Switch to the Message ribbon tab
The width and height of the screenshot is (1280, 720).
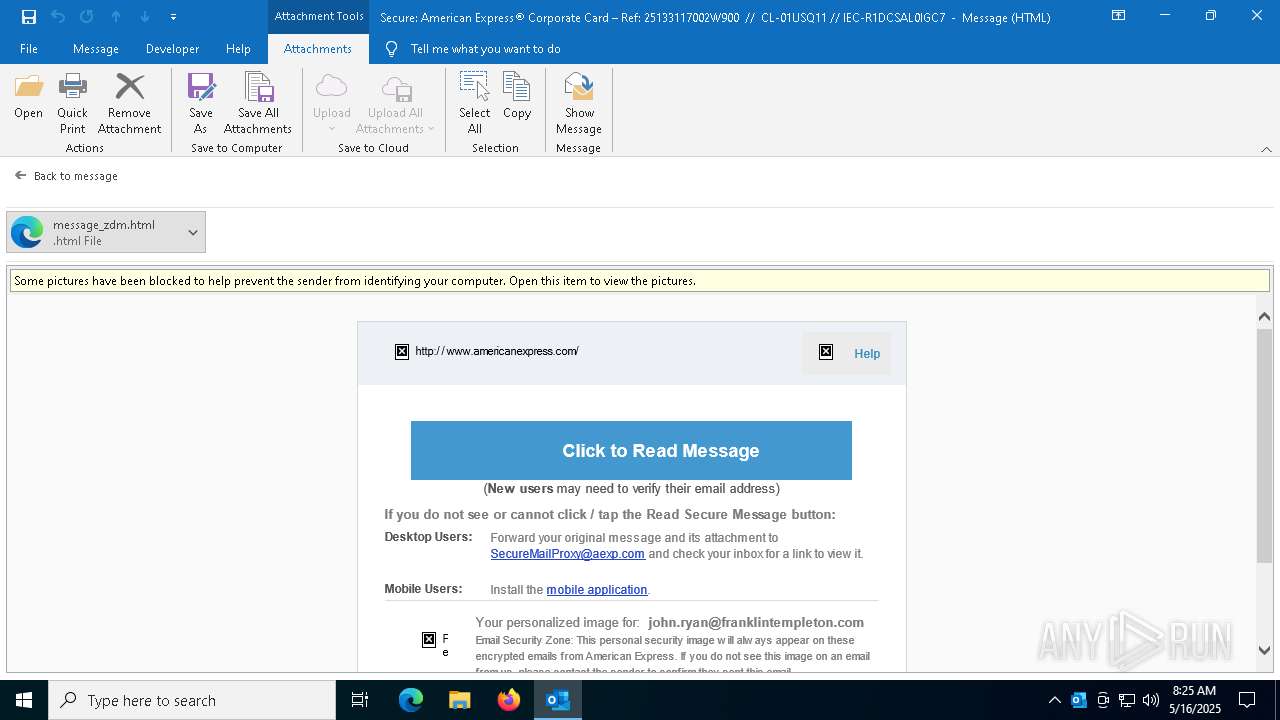tap(96, 49)
